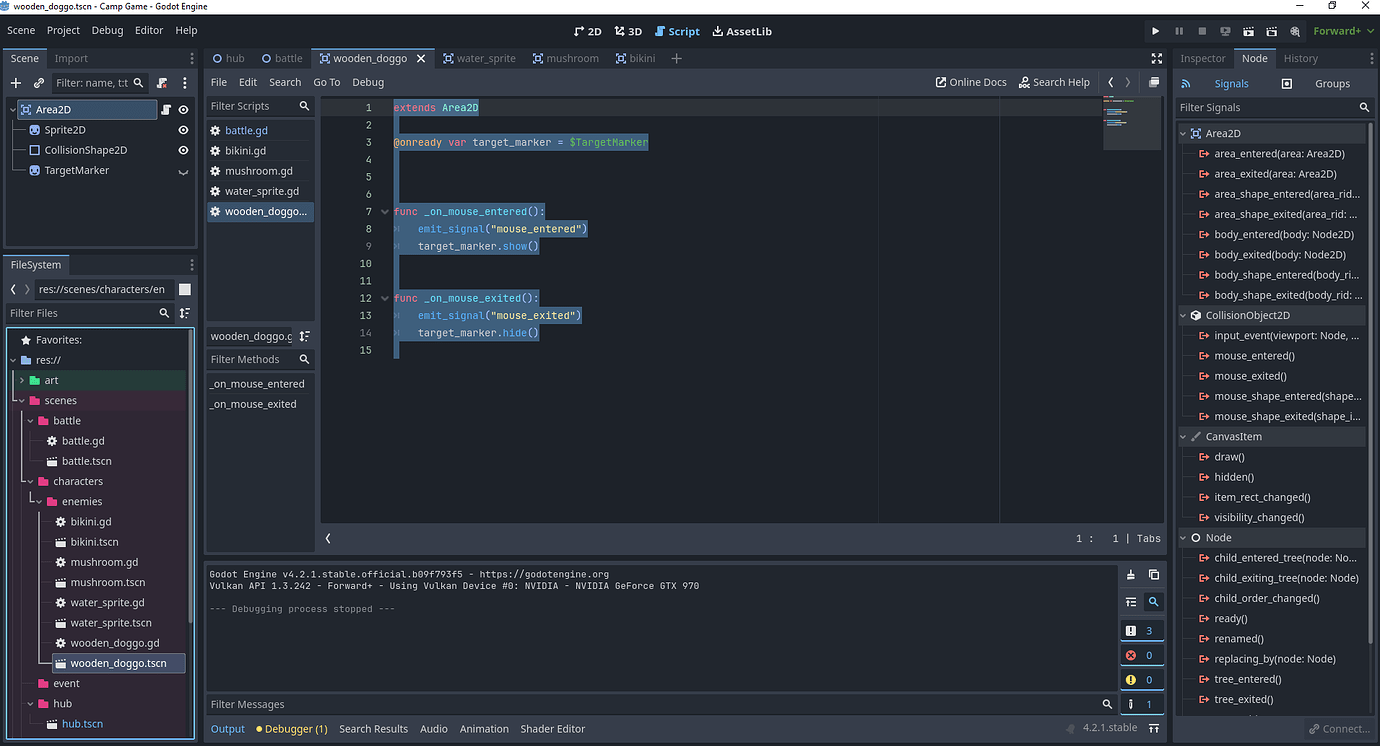The image size is (1380, 746).
Task: Pause the running scene
Action: [1178, 31]
